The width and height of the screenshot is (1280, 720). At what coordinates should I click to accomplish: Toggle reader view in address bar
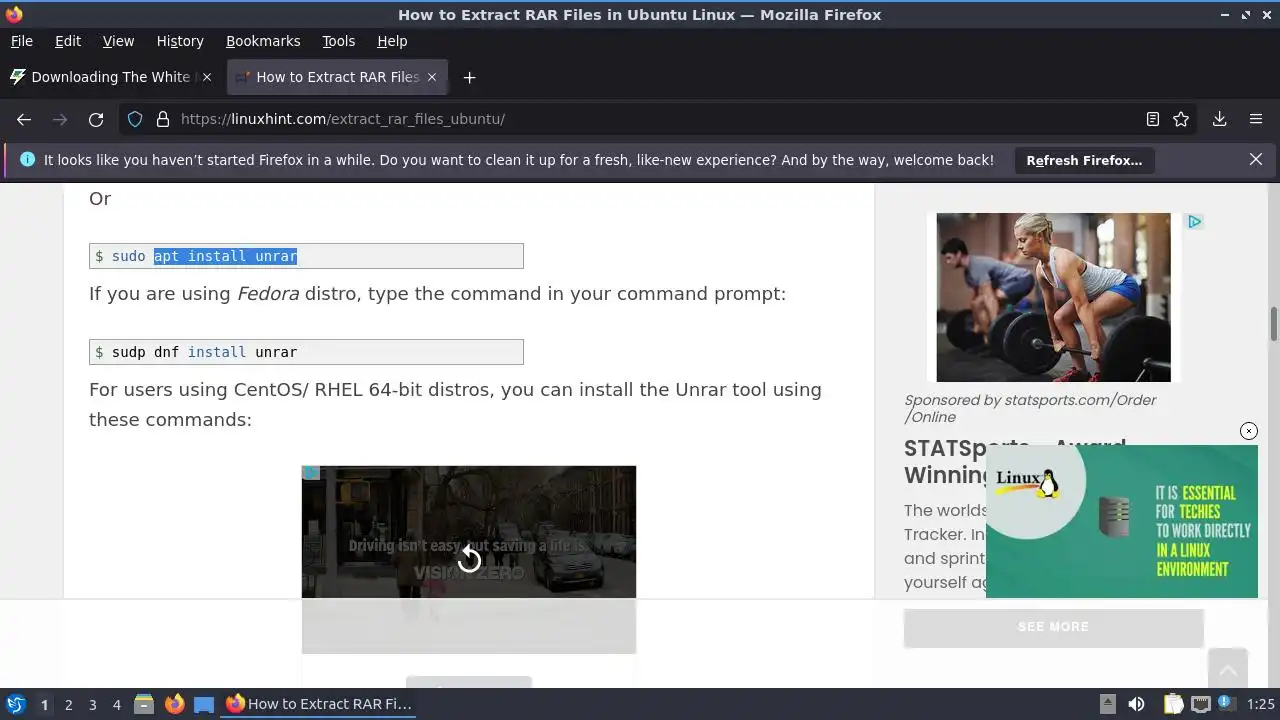1152,119
